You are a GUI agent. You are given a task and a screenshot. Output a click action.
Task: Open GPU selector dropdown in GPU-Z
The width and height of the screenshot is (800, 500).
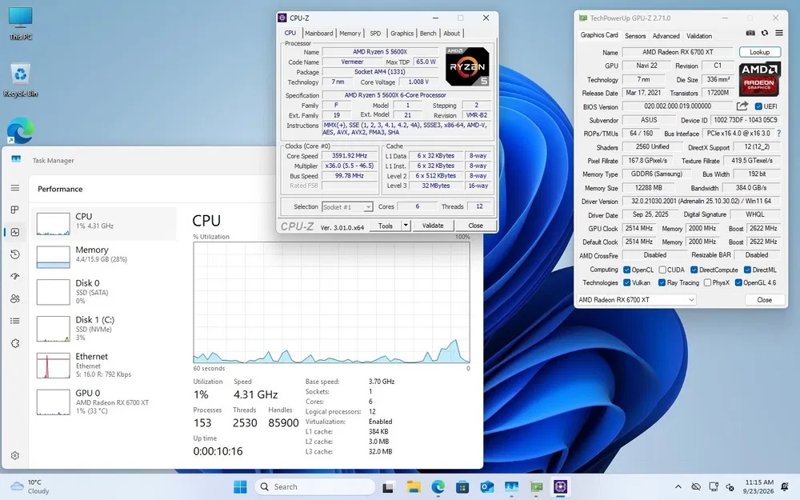point(637,299)
